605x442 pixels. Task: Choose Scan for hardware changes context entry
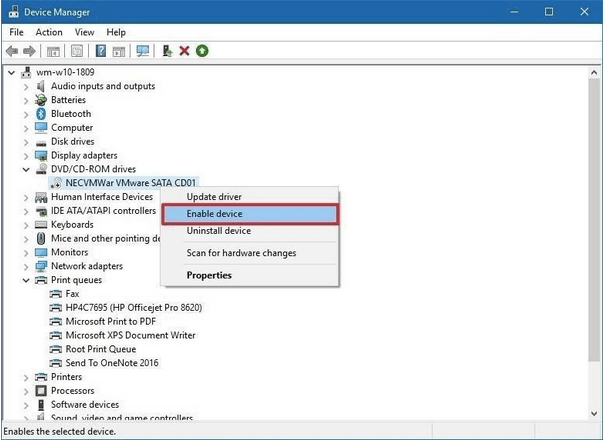(x=250, y=253)
